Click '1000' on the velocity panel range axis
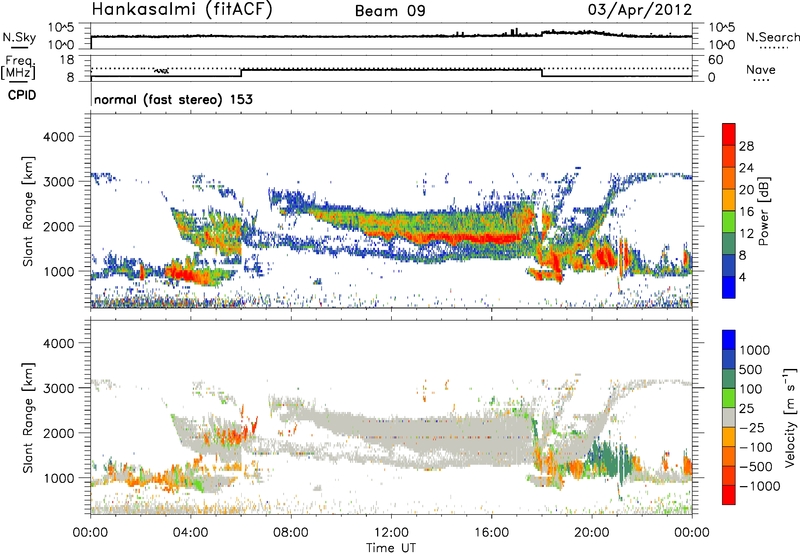The image size is (800, 554). coord(59,478)
